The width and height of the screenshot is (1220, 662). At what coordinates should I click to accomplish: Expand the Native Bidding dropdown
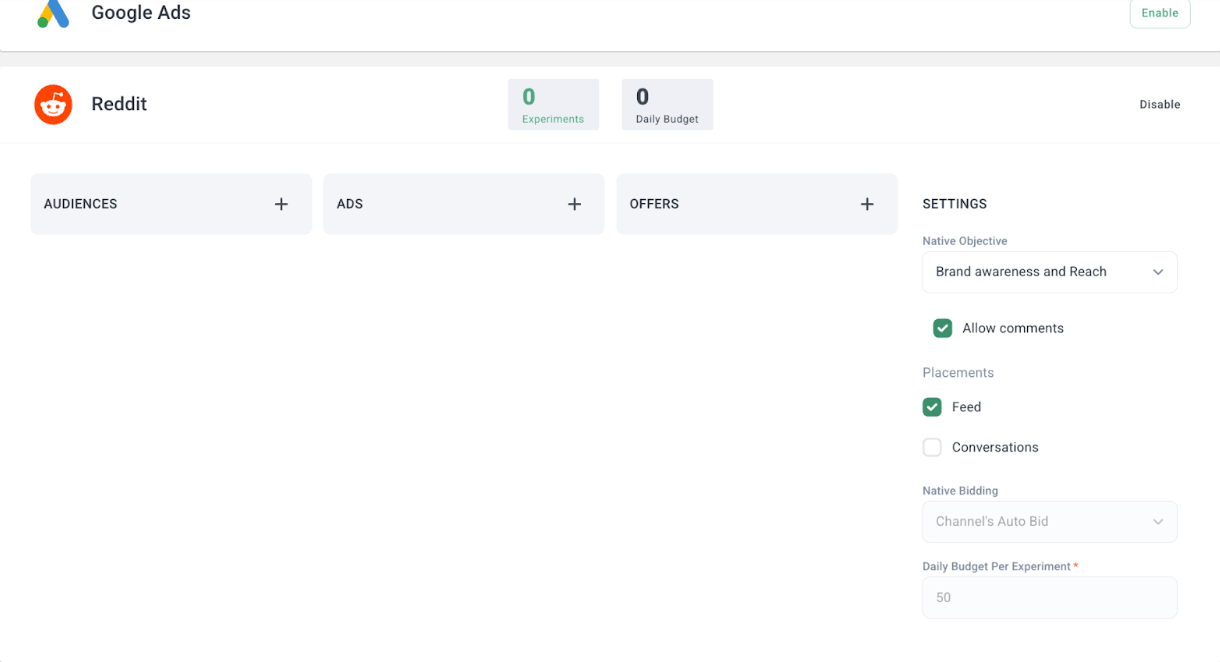1048,522
